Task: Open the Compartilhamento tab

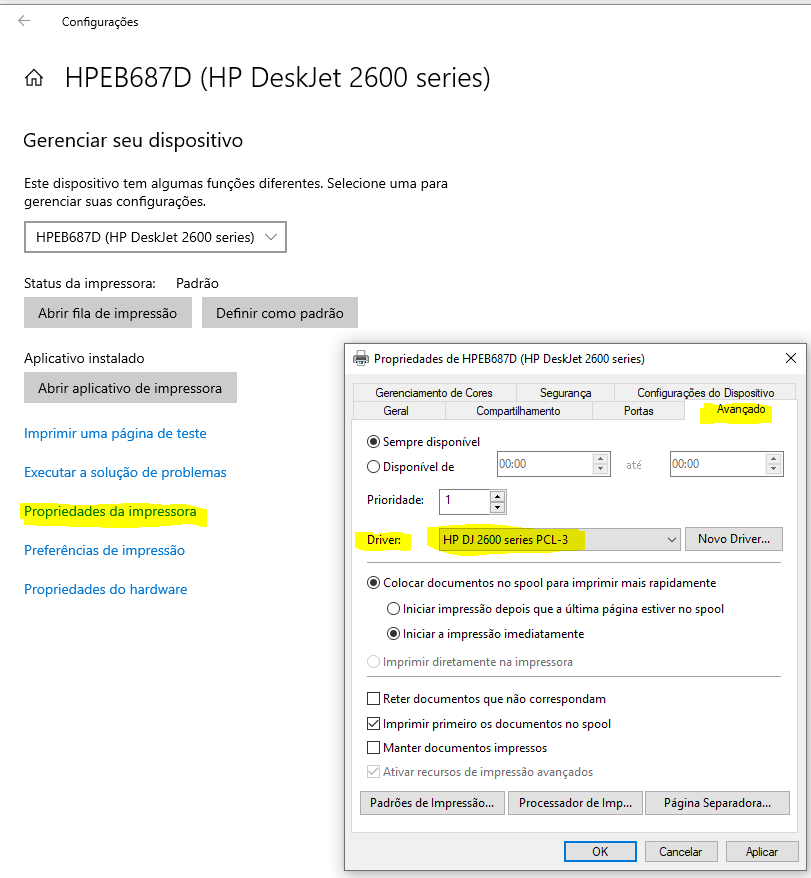Action: tap(518, 411)
